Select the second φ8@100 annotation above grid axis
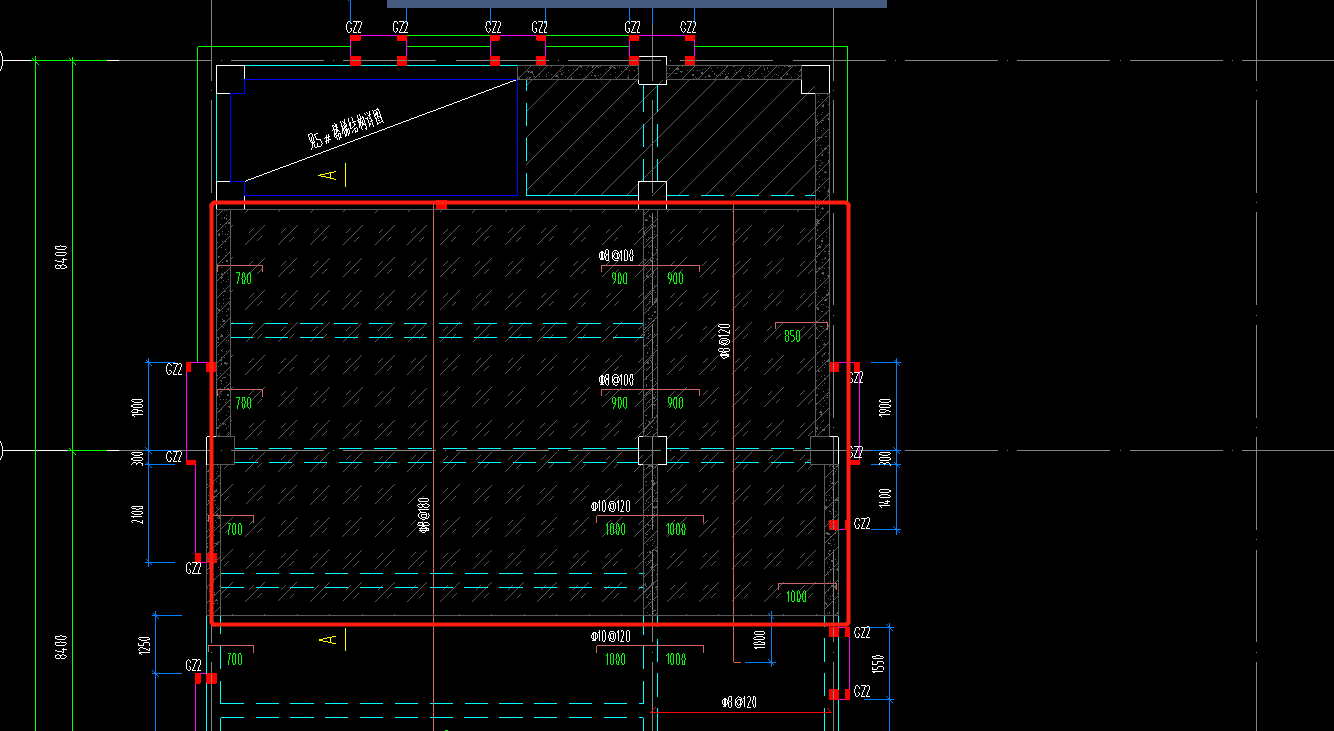The image size is (1334, 731). (x=616, y=380)
